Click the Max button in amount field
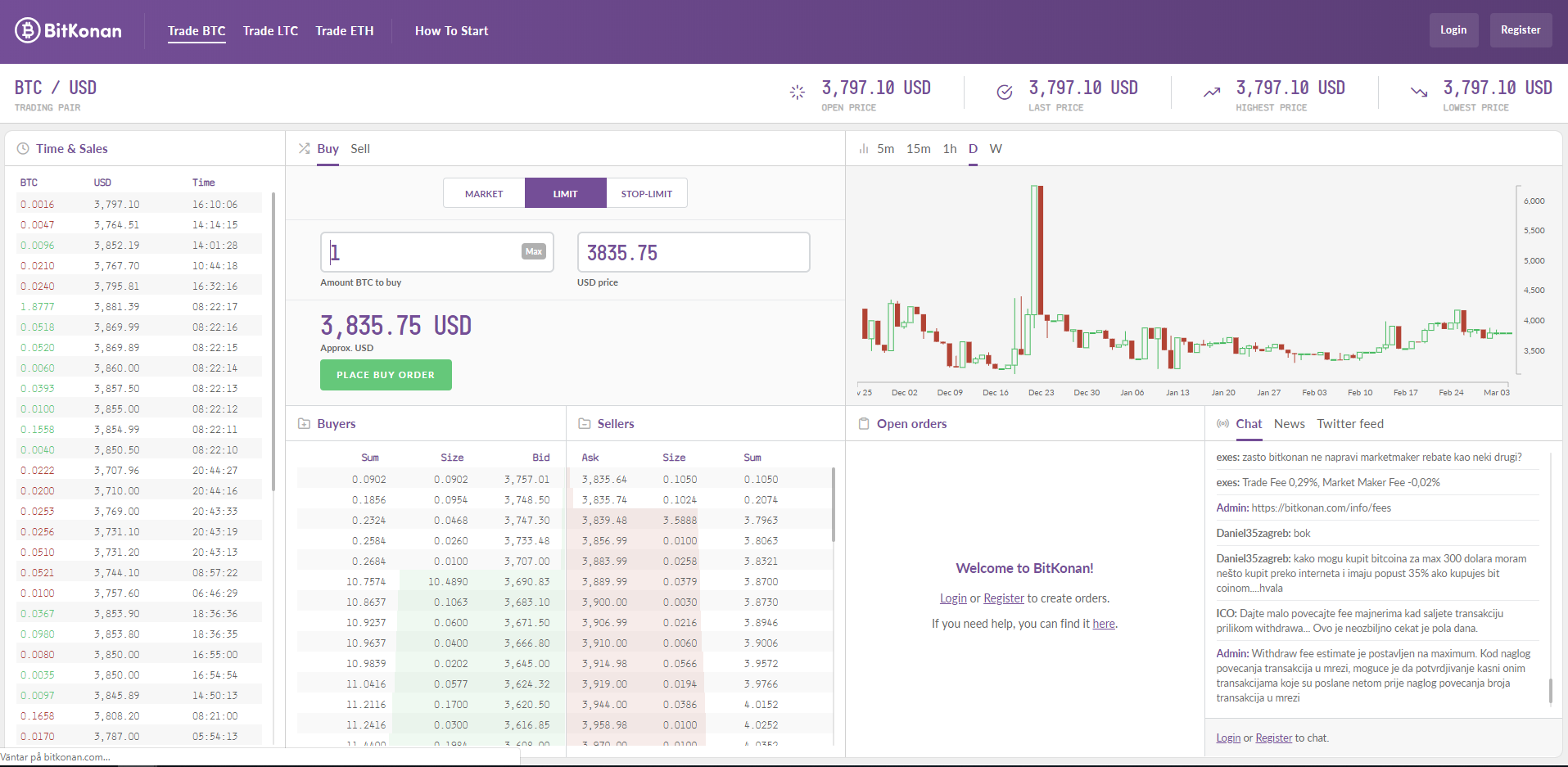The width and height of the screenshot is (1568, 767). (x=534, y=251)
